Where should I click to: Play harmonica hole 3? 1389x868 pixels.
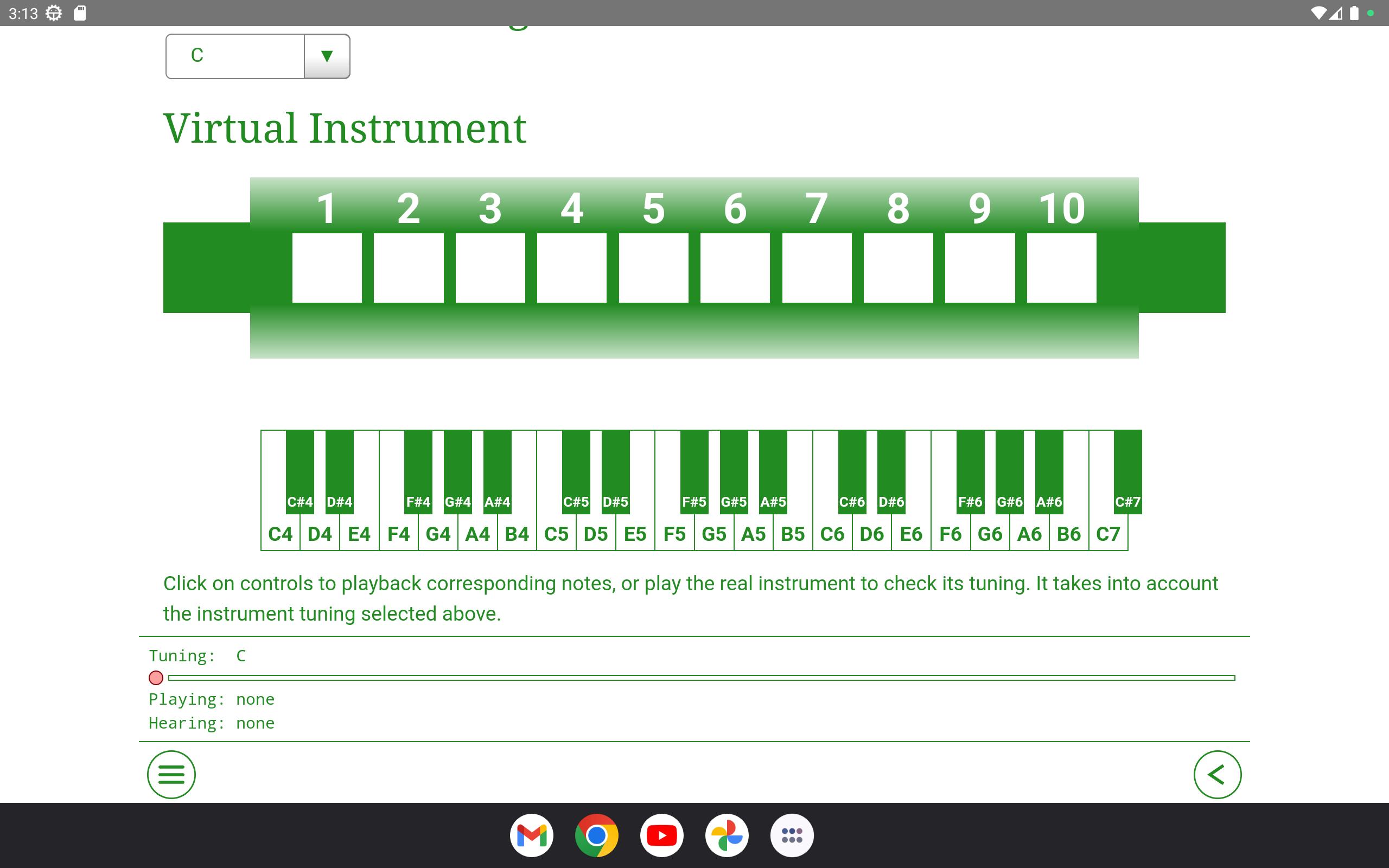click(490, 267)
